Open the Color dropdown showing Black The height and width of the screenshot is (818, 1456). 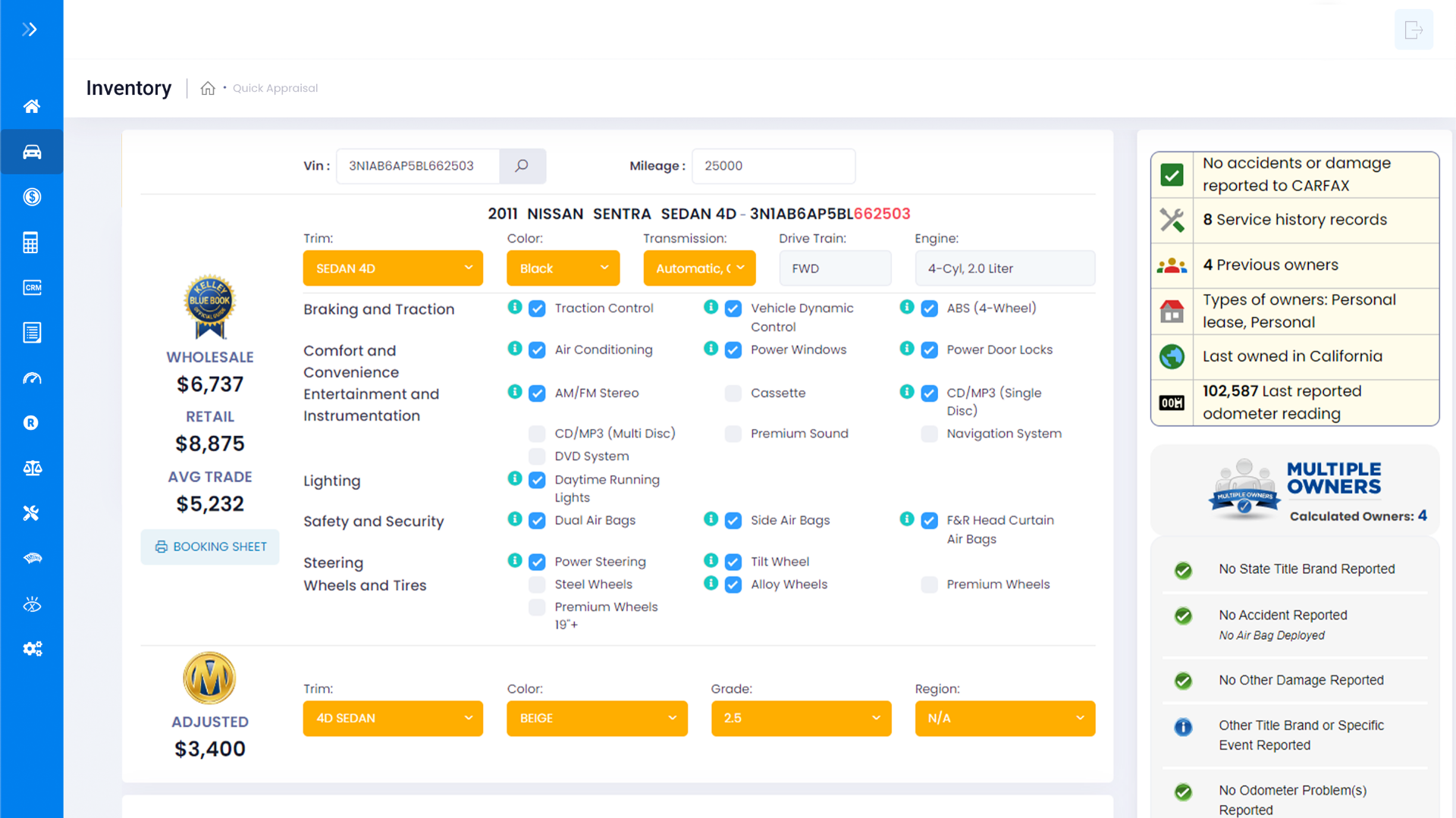[x=563, y=268]
